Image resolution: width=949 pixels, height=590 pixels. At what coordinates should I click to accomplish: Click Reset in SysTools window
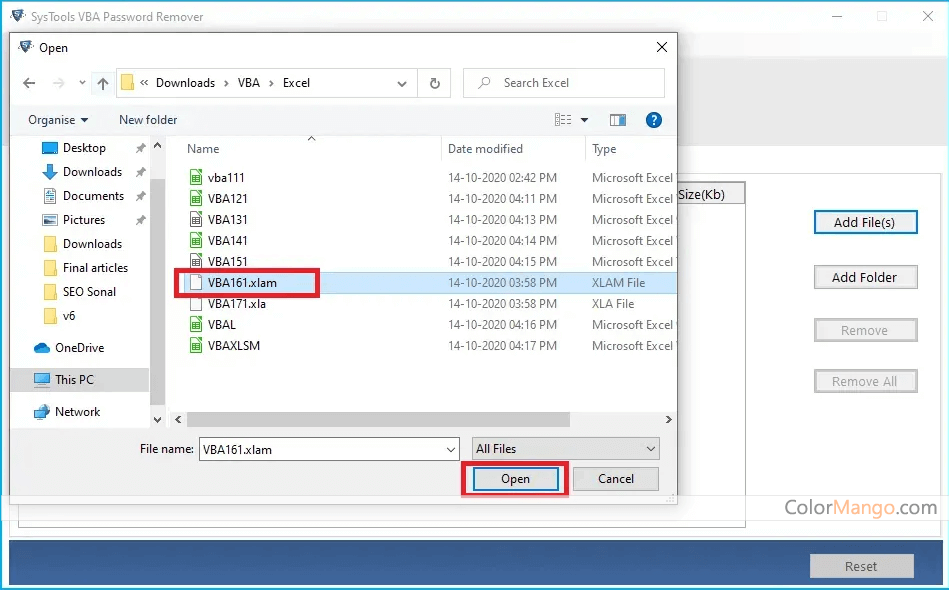[861, 566]
